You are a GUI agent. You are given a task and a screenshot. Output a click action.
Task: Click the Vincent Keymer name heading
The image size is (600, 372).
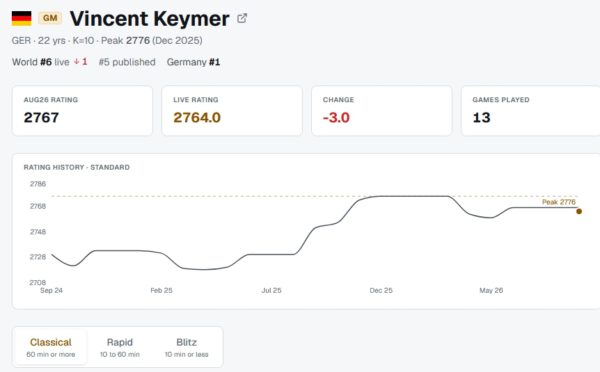coord(150,18)
